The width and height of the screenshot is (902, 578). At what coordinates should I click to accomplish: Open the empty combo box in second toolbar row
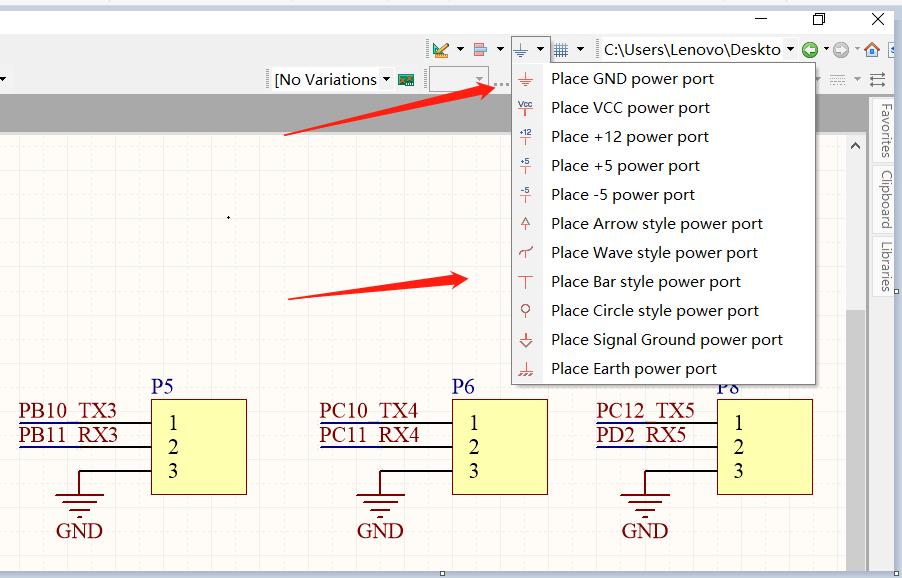point(459,79)
